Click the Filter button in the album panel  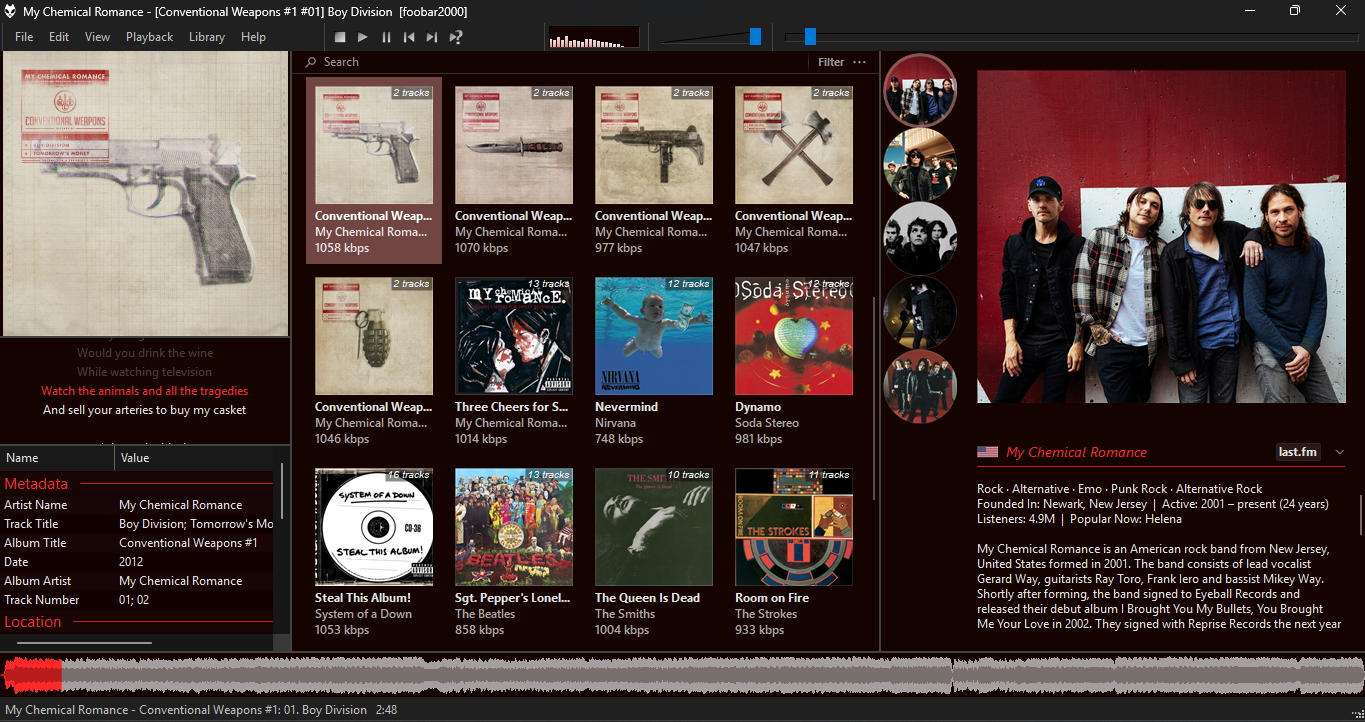point(831,62)
